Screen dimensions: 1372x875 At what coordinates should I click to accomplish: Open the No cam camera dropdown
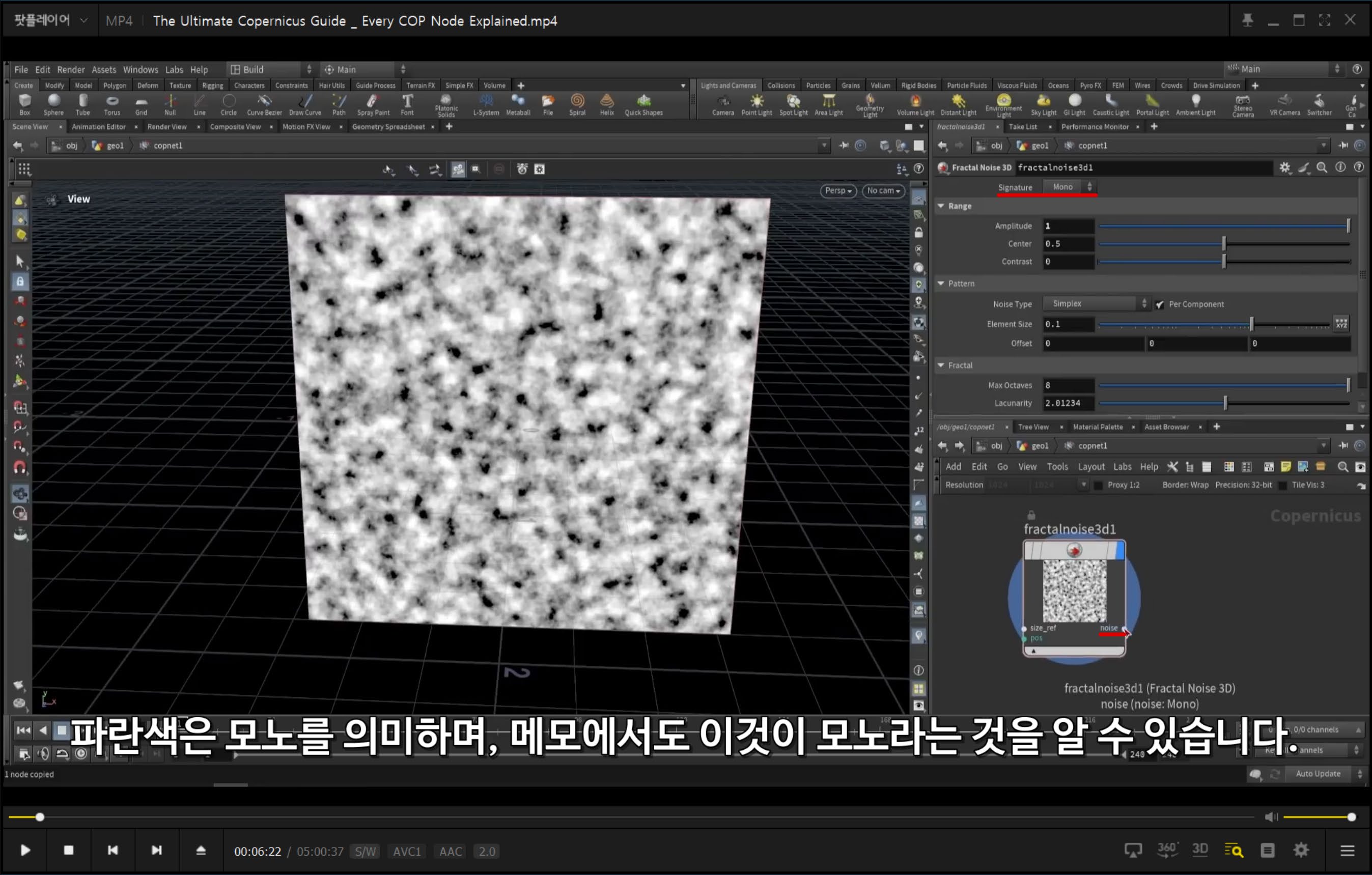click(883, 191)
